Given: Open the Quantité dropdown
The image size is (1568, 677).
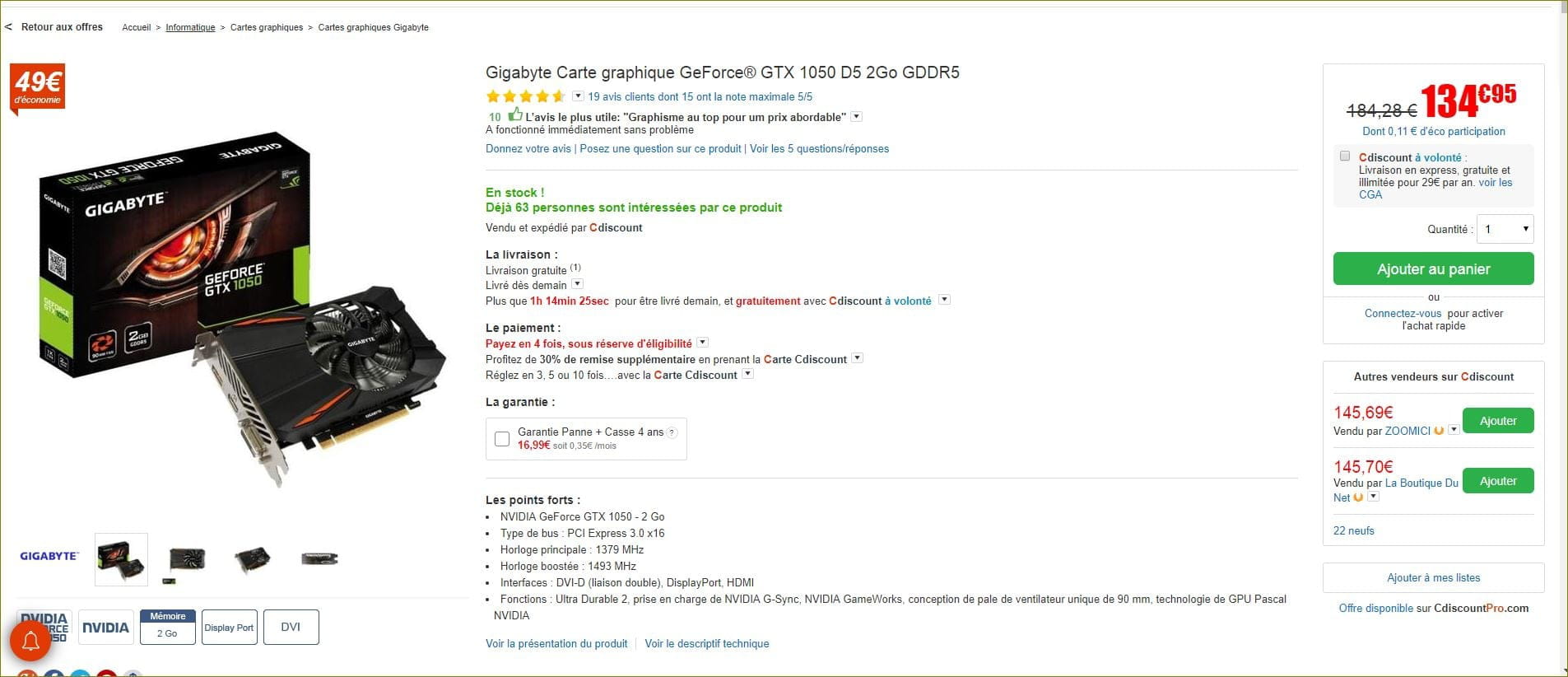Looking at the screenshot, I should click(x=1505, y=229).
